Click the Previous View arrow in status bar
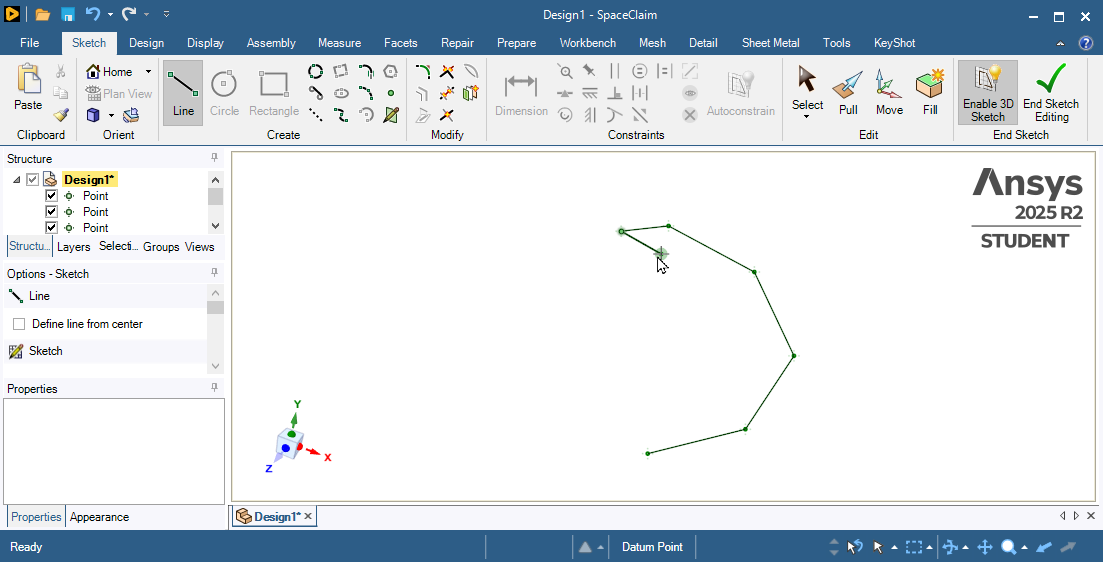This screenshot has height=562, width=1103. tap(1045, 547)
